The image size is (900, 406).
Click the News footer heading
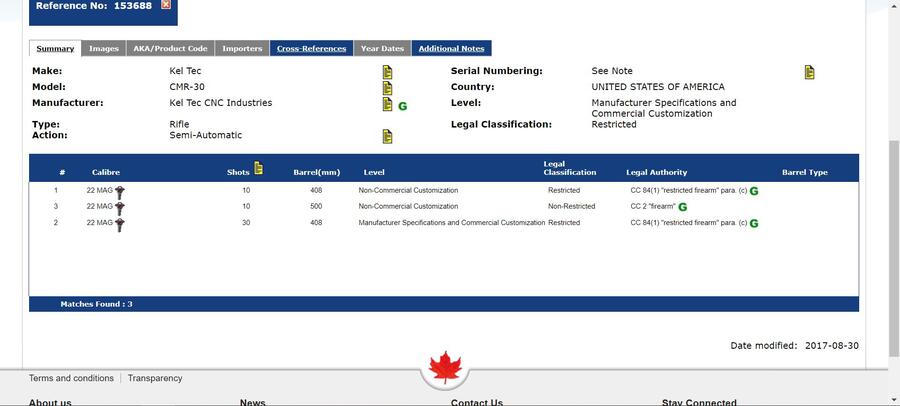tap(253, 402)
